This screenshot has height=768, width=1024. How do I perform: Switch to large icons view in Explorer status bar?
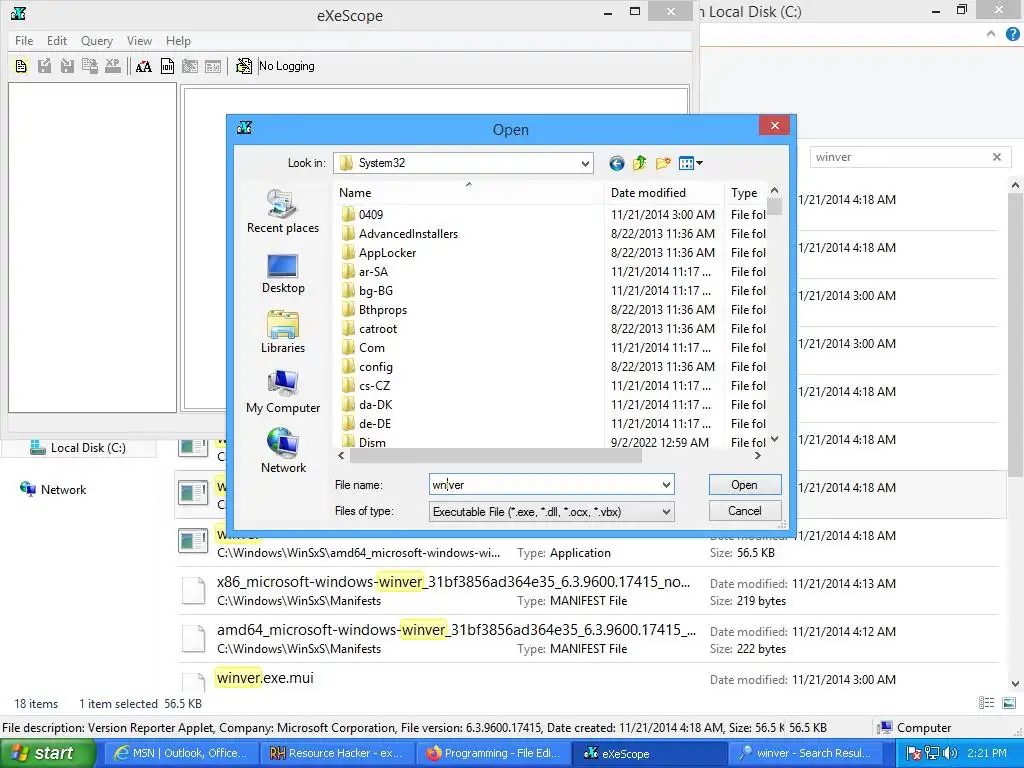pos(1009,703)
